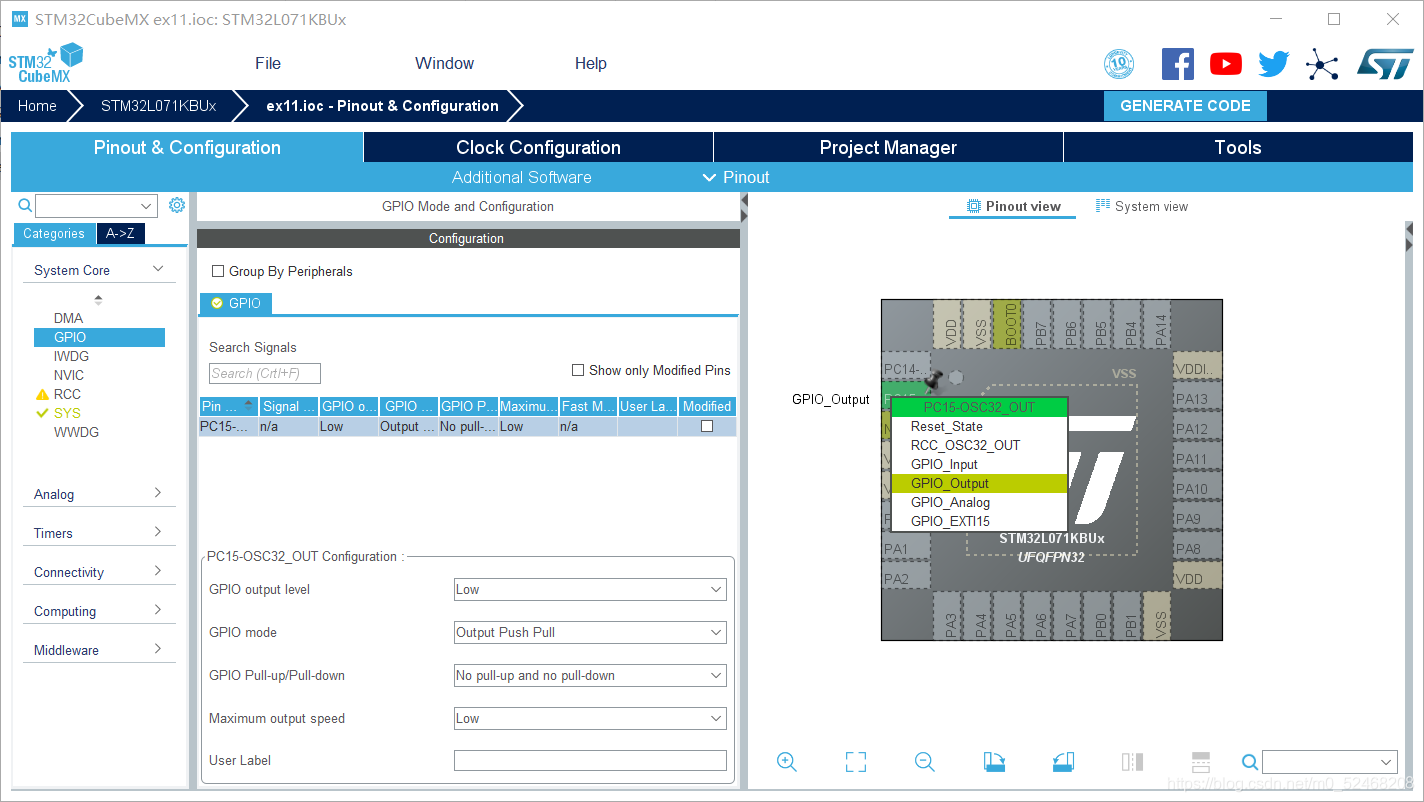
Task: Open the Facebook icon link
Action: click(x=1178, y=64)
